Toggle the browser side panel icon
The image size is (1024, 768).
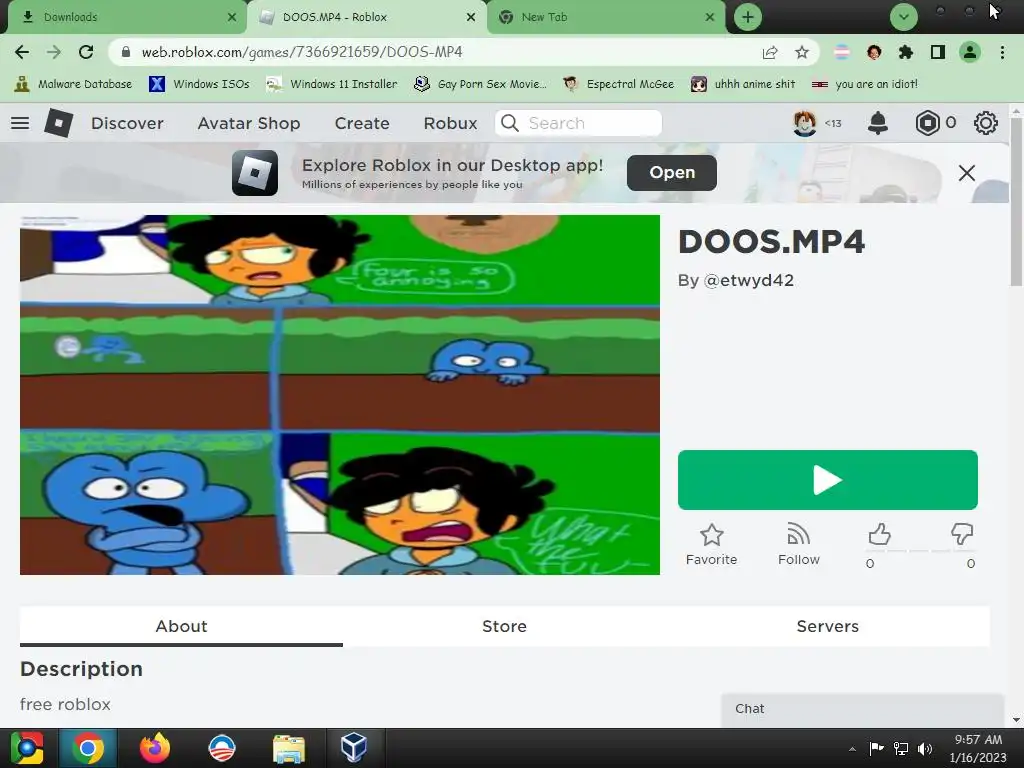(x=938, y=52)
